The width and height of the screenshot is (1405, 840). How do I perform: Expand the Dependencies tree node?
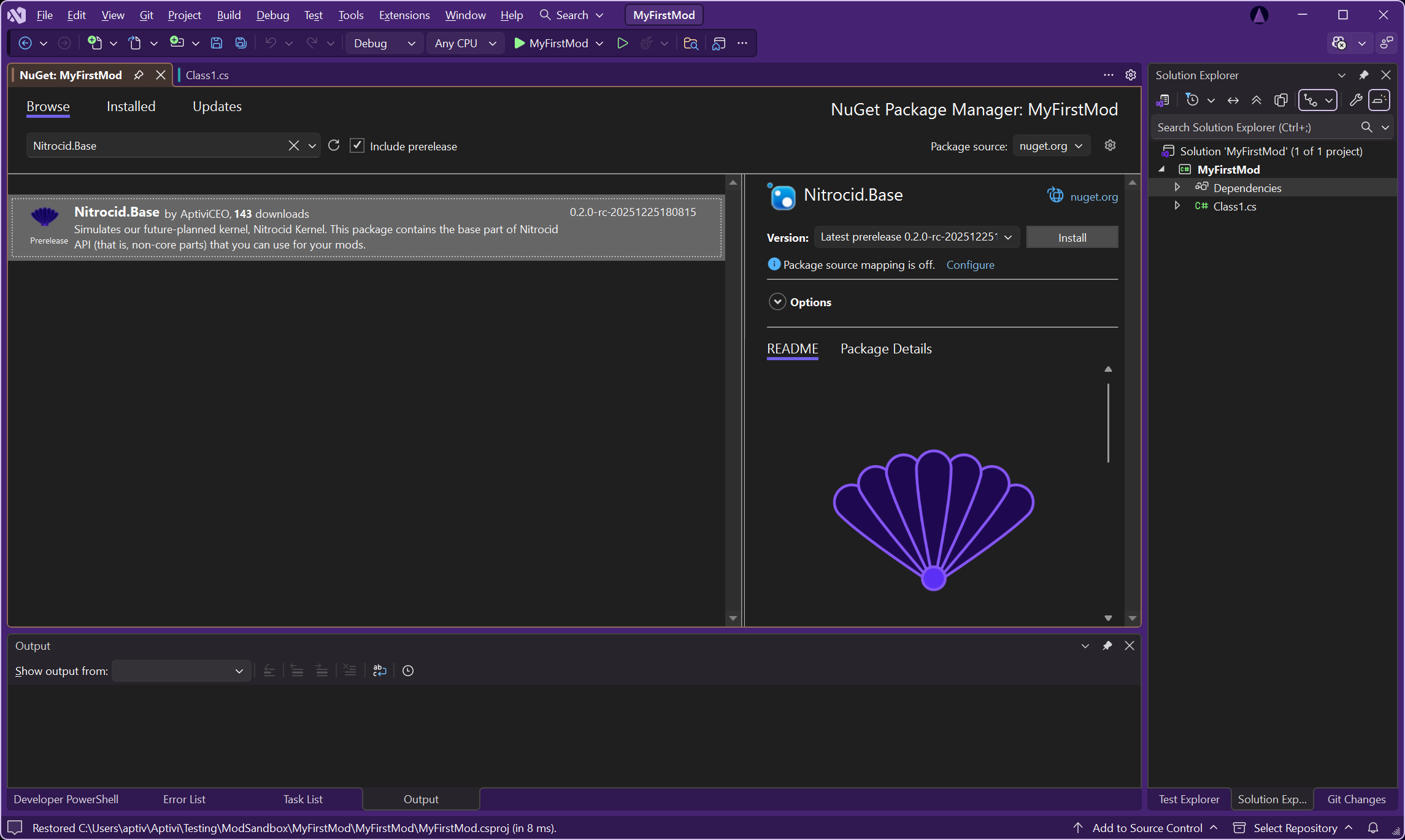point(1177,187)
